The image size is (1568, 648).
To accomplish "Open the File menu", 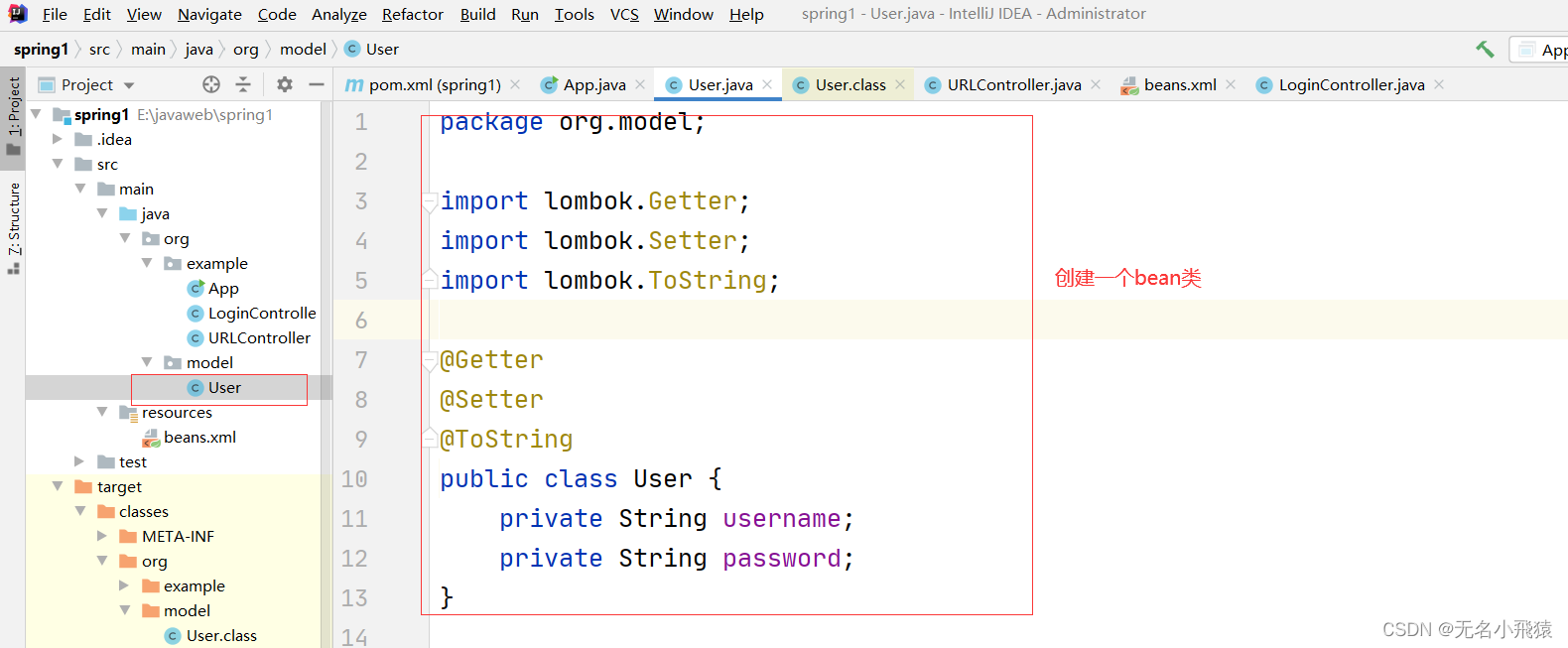I will tap(55, 14).
